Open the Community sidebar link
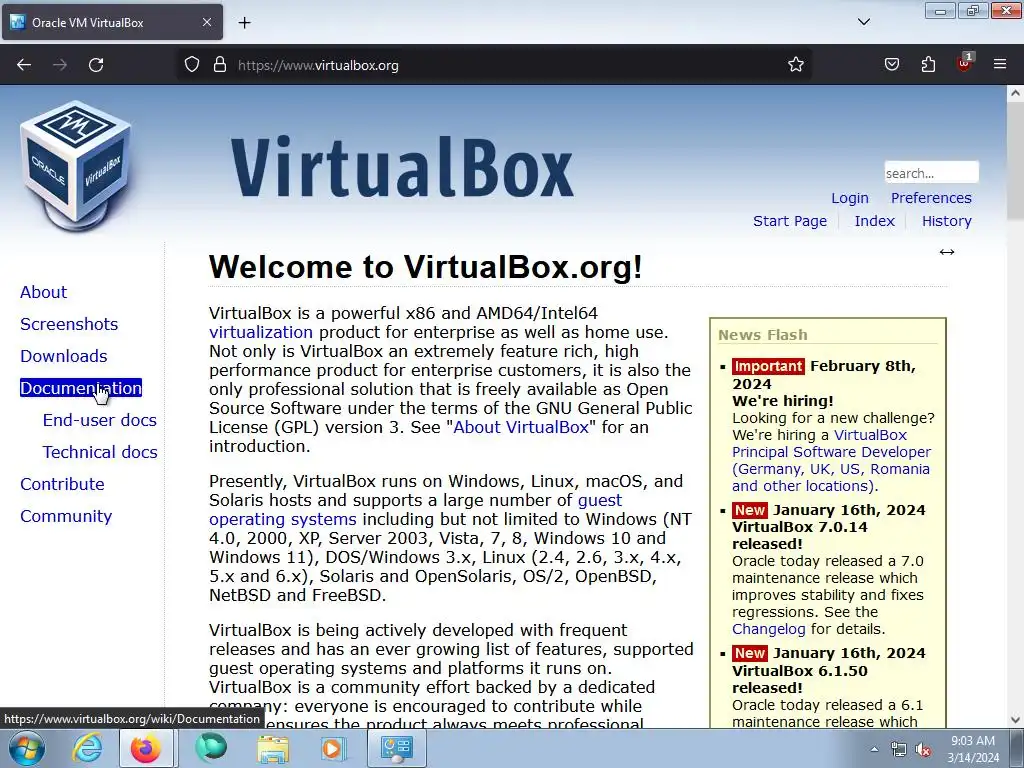Viewport: 1024px width, 768px height. 66,516
